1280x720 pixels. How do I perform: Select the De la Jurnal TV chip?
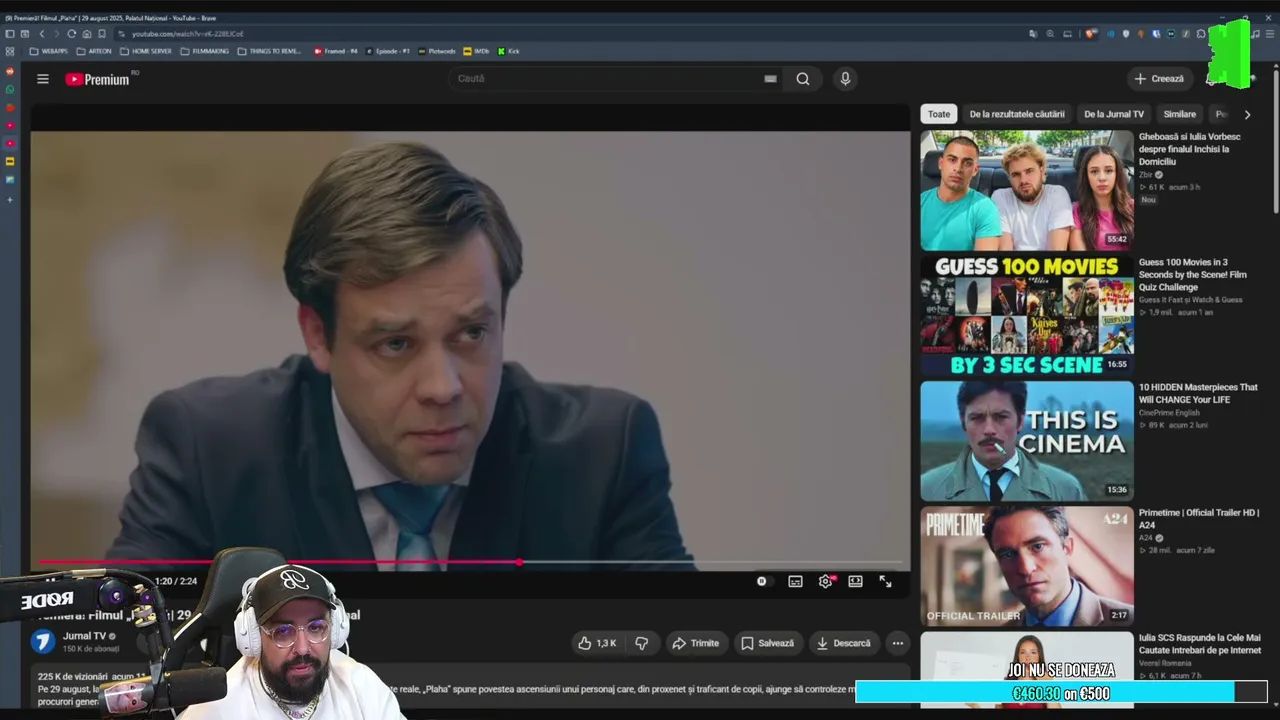click(1114, 114)
